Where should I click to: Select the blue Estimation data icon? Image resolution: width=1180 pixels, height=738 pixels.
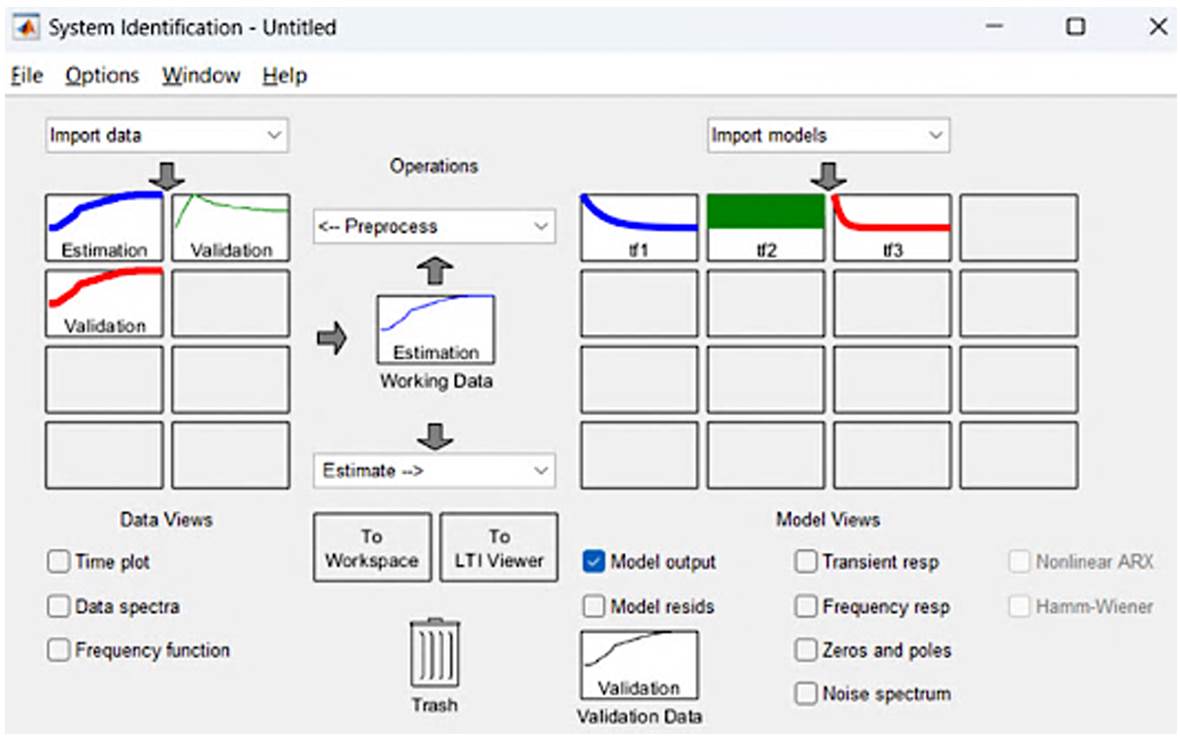[104, 228]
